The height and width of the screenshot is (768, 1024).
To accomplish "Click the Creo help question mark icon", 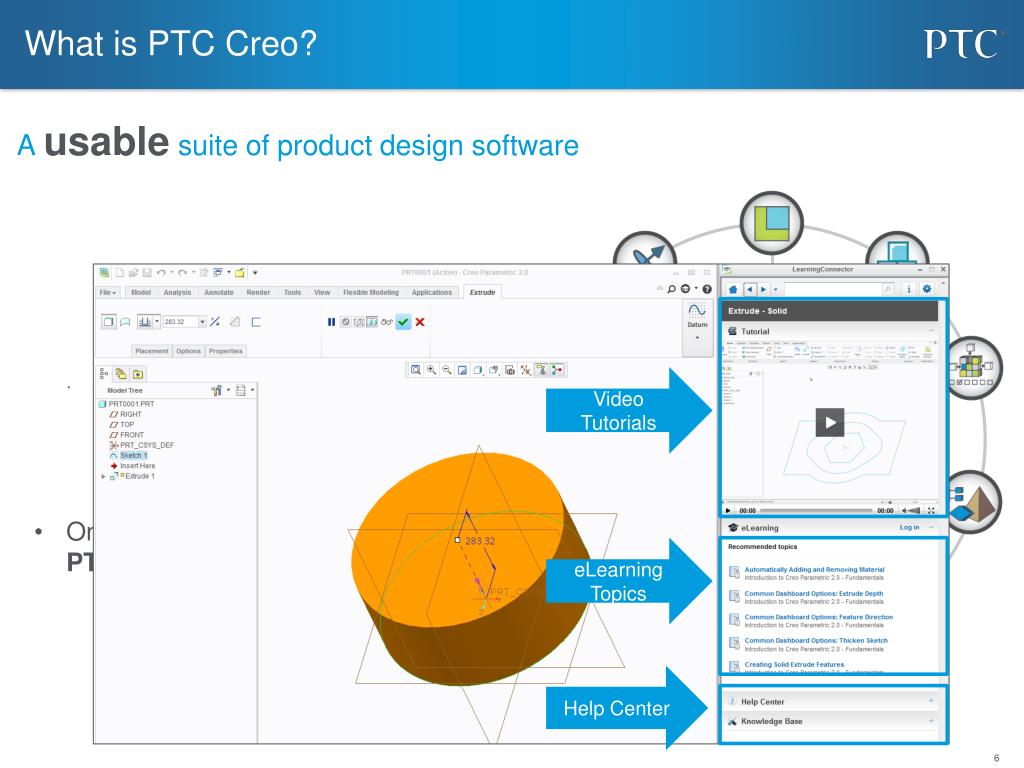I will point(707,289).
